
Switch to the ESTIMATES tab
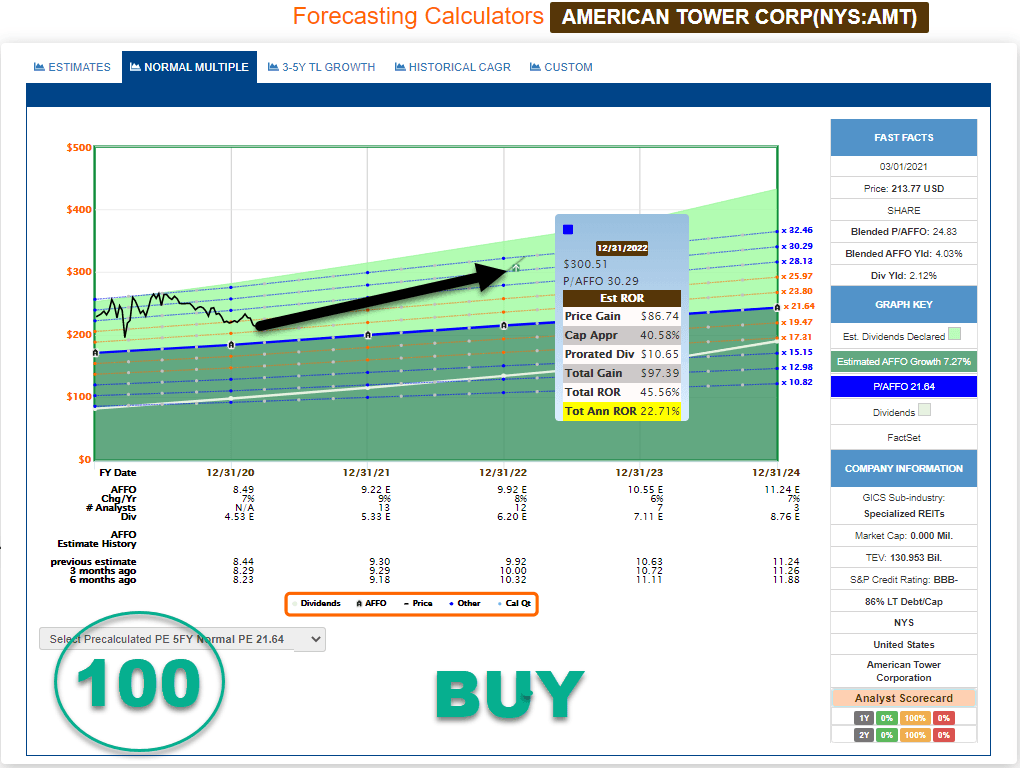(x=72, y=67)
